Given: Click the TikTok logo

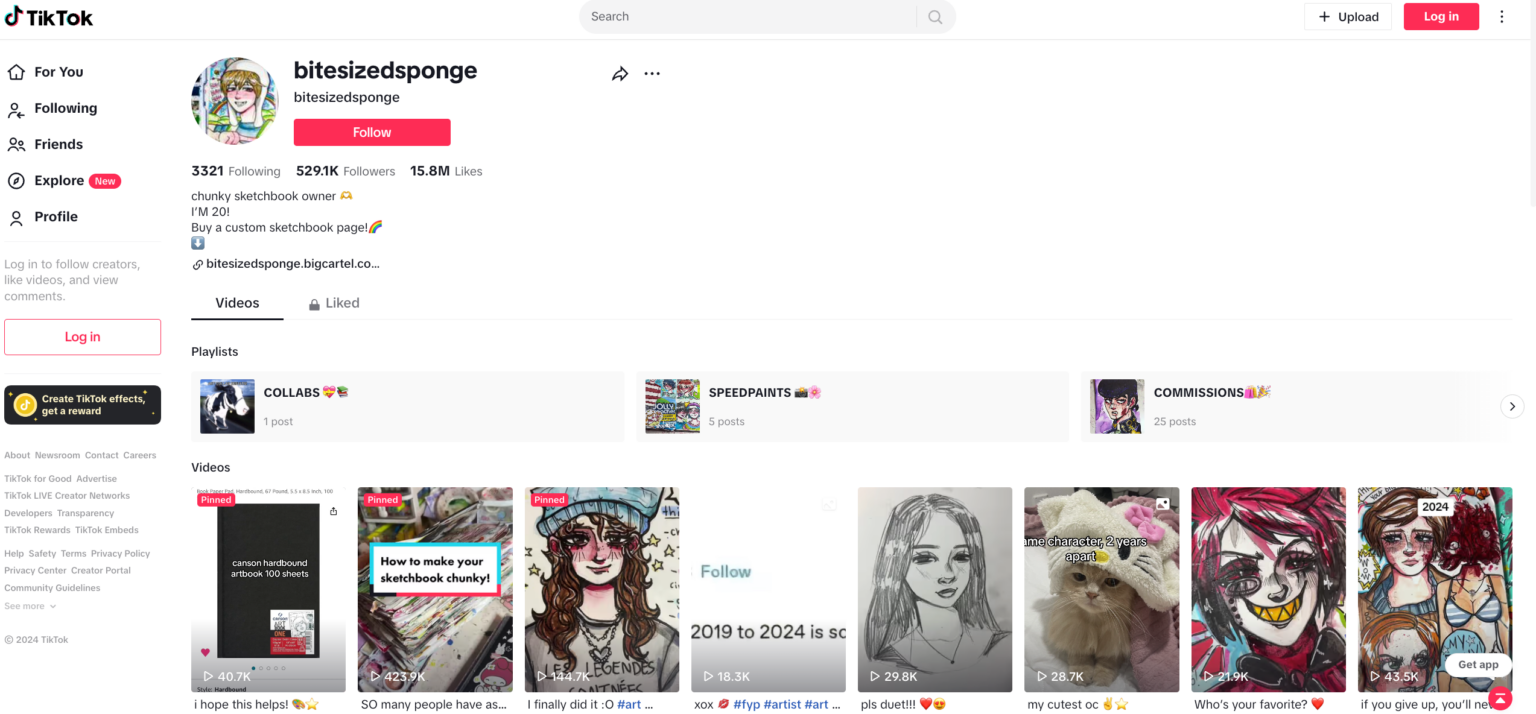Looking at the screenshot, I should point(49,16).
